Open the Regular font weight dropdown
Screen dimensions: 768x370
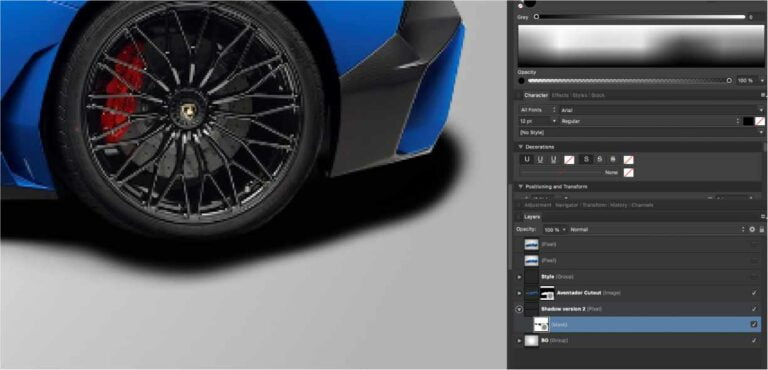[649, 121]
